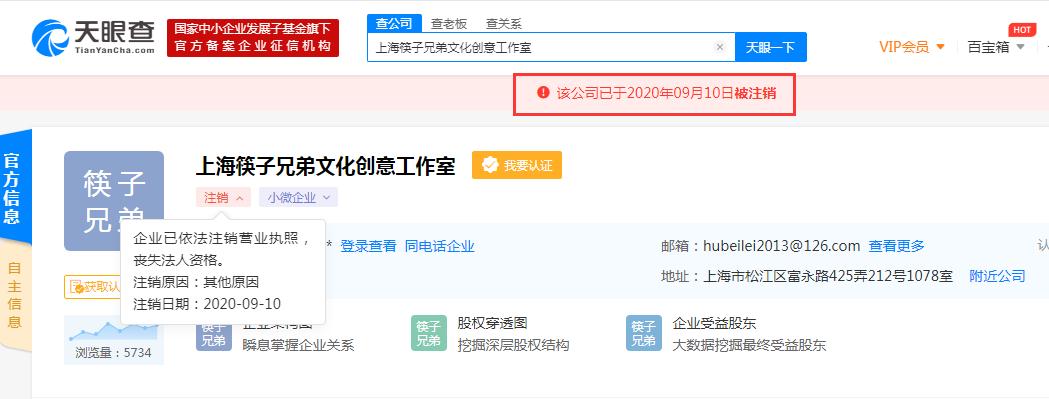Image resolution: width=1049 pixels, height=399 pixels.
Task: Open the 股权穿透图 green icon
Action: pos(429,333)
